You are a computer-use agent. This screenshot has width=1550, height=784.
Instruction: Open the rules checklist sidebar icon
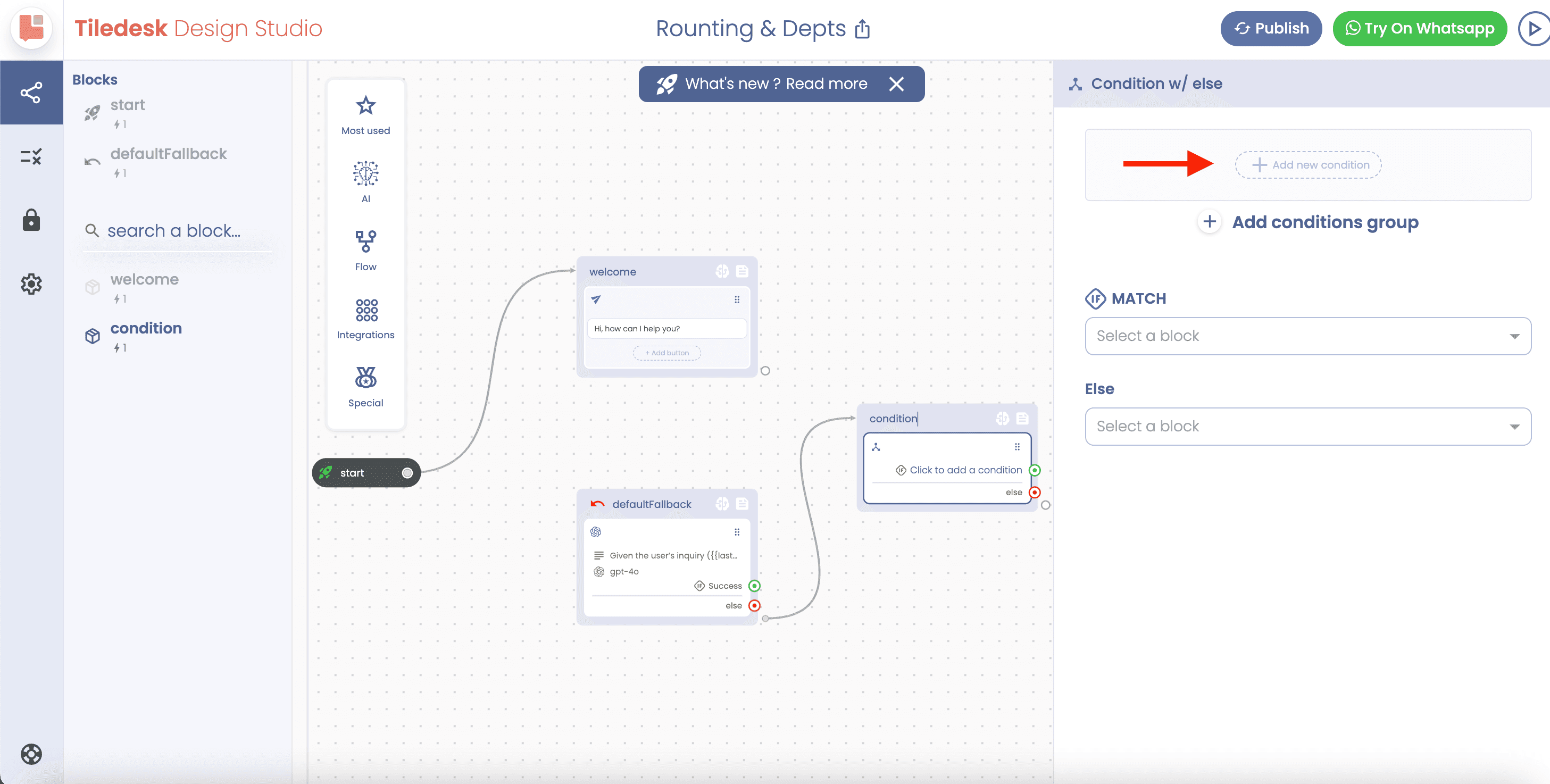31,157
